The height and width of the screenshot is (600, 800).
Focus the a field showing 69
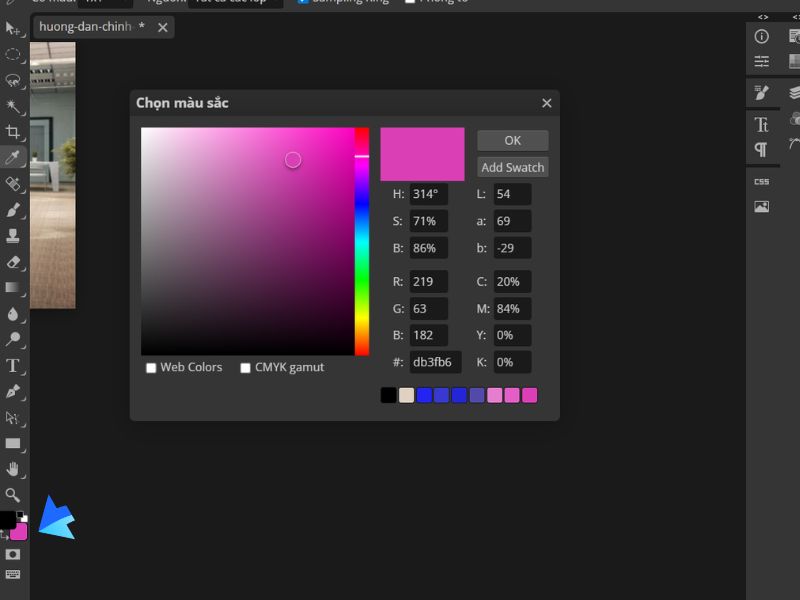[512, 221]
